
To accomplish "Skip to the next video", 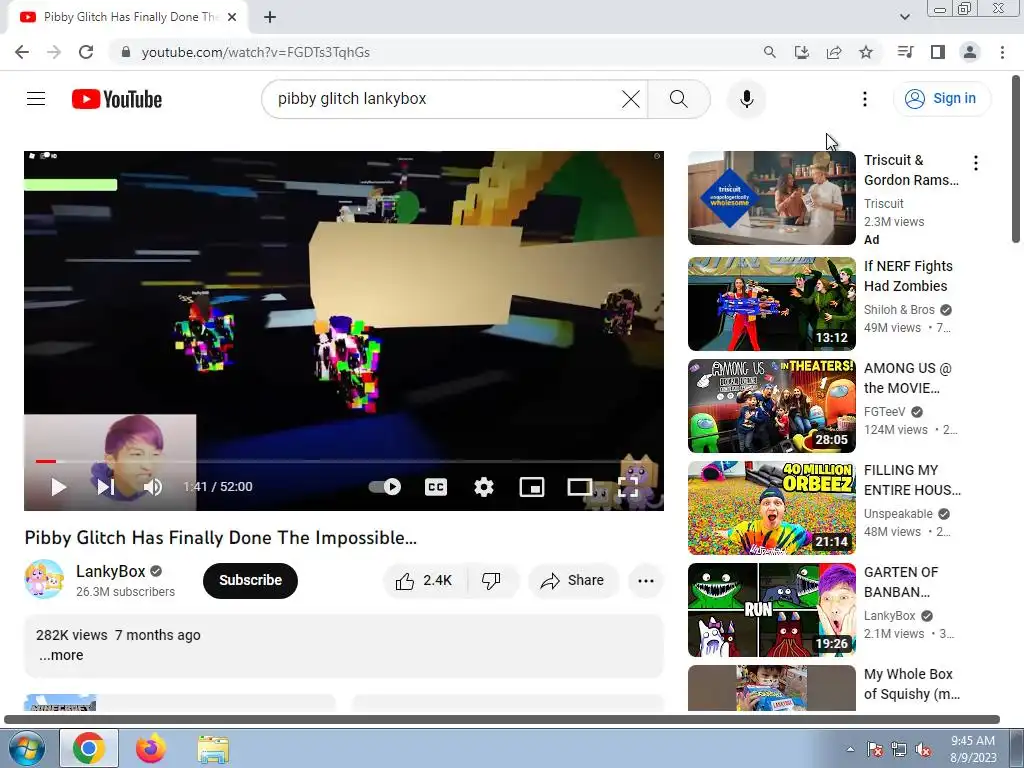I will click(x=106, y=487).
